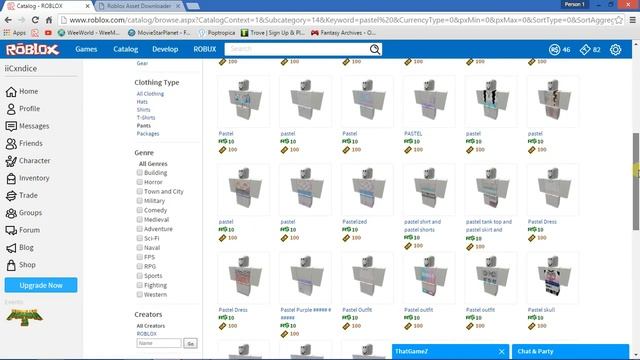640x360 pixels.
Task: Click the search magnifier icon
Action: 375,49
